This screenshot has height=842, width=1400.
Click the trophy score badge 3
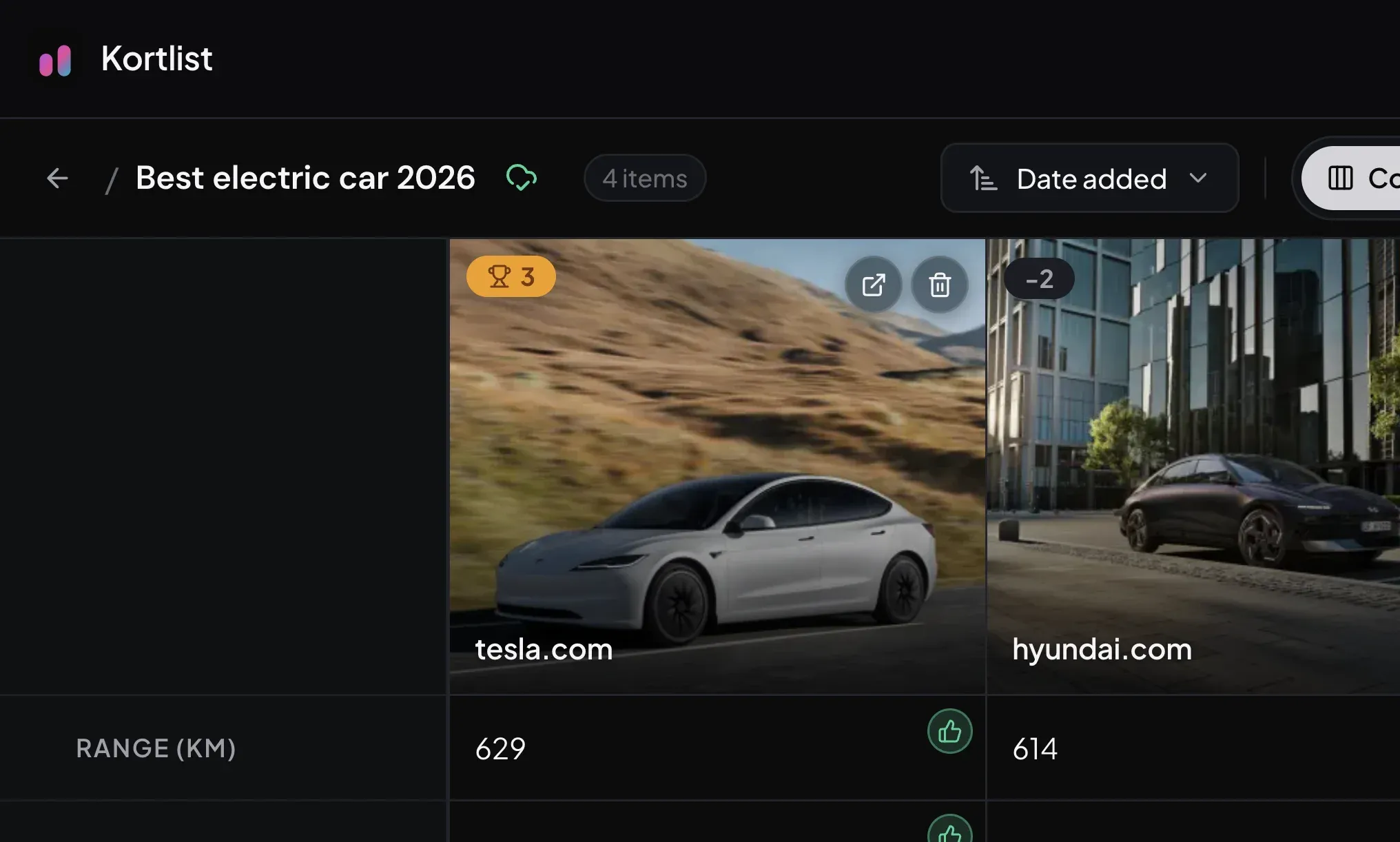511,276
